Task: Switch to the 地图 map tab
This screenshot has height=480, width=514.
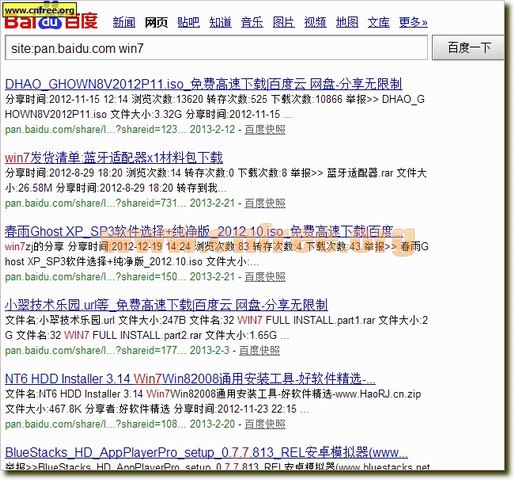Action: (347, 22)
